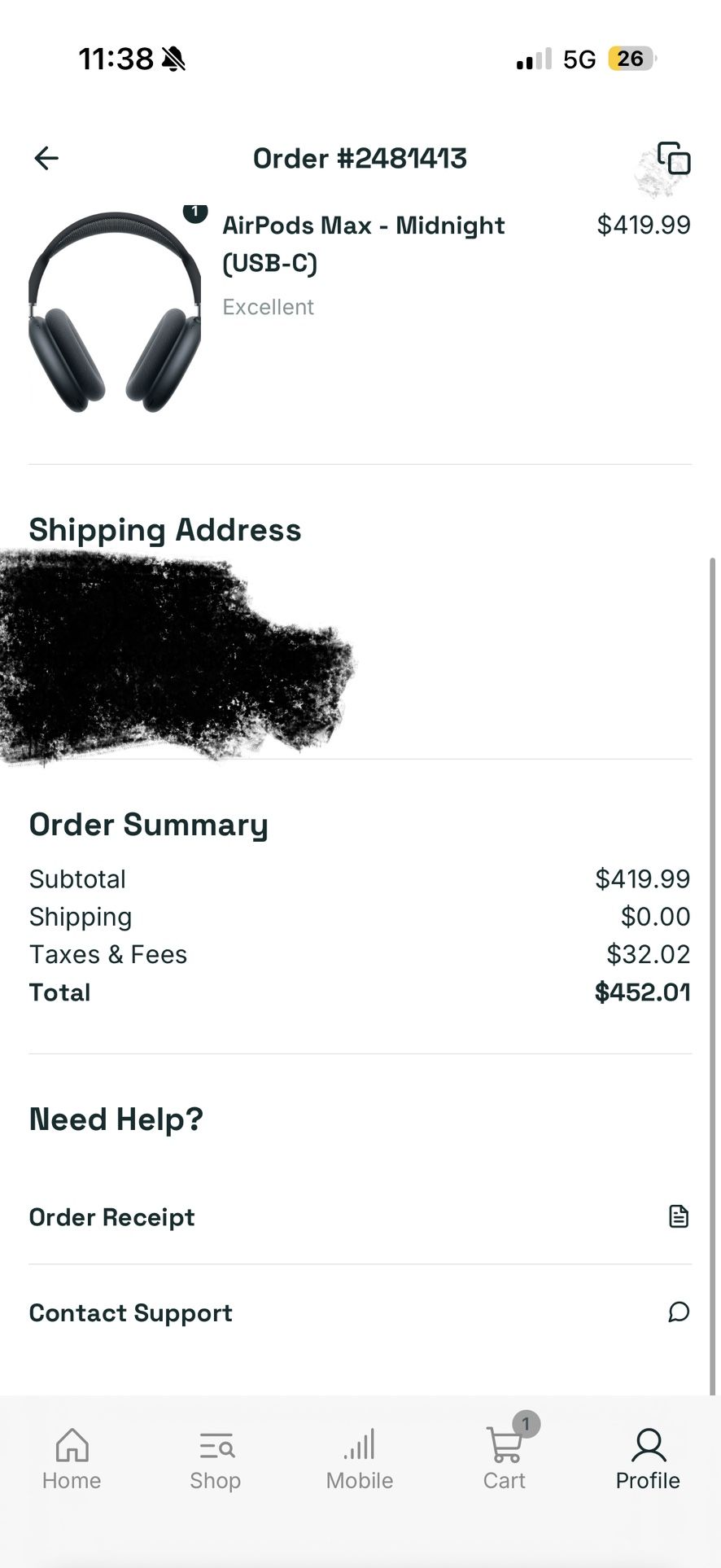Tap the Home house icon
Screen dimensions: 721x1568
coord(72,1445)
